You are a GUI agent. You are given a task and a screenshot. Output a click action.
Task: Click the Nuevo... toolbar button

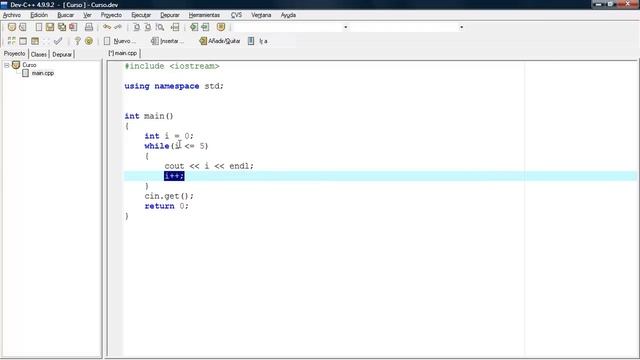pos(120,41)
